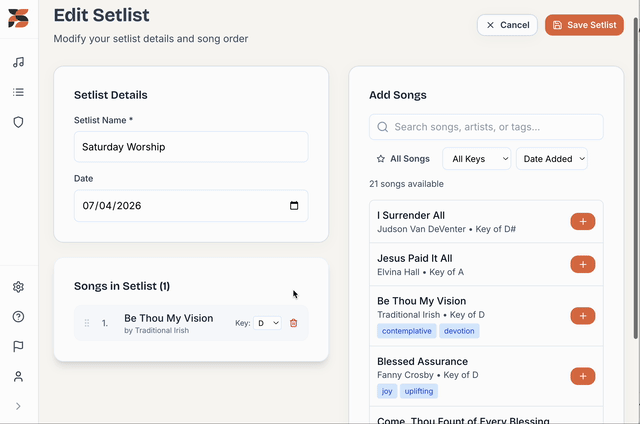
Task: Open settings gear in the sidebar
Action: click(x=18, y=287)
